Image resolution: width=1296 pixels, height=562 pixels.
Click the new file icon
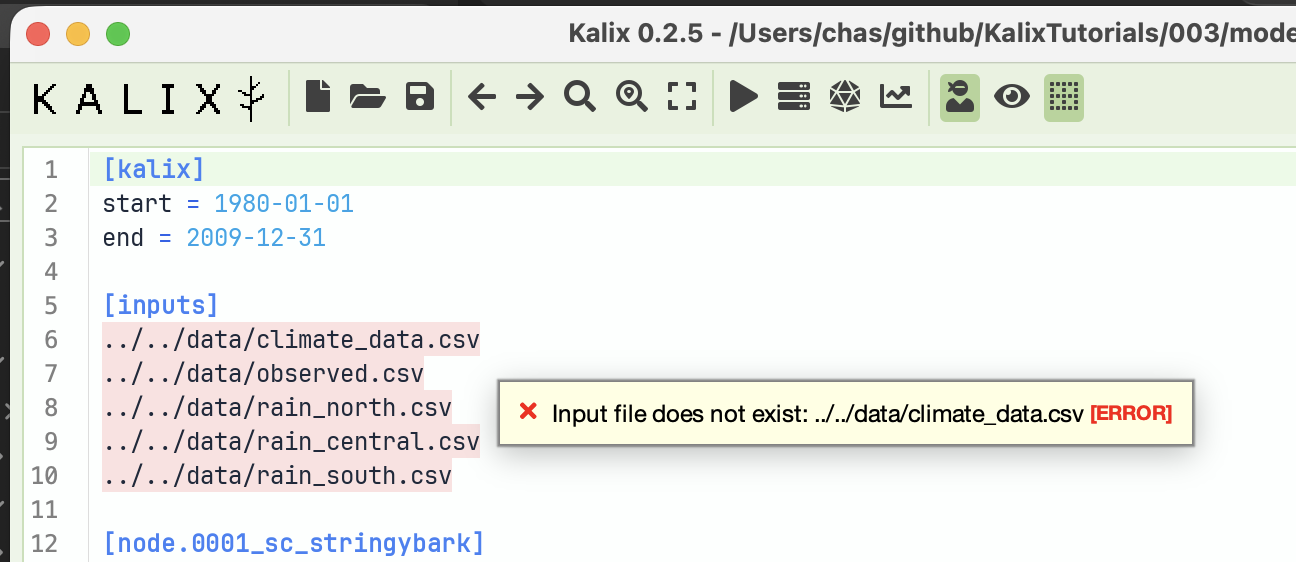[318, 96]
